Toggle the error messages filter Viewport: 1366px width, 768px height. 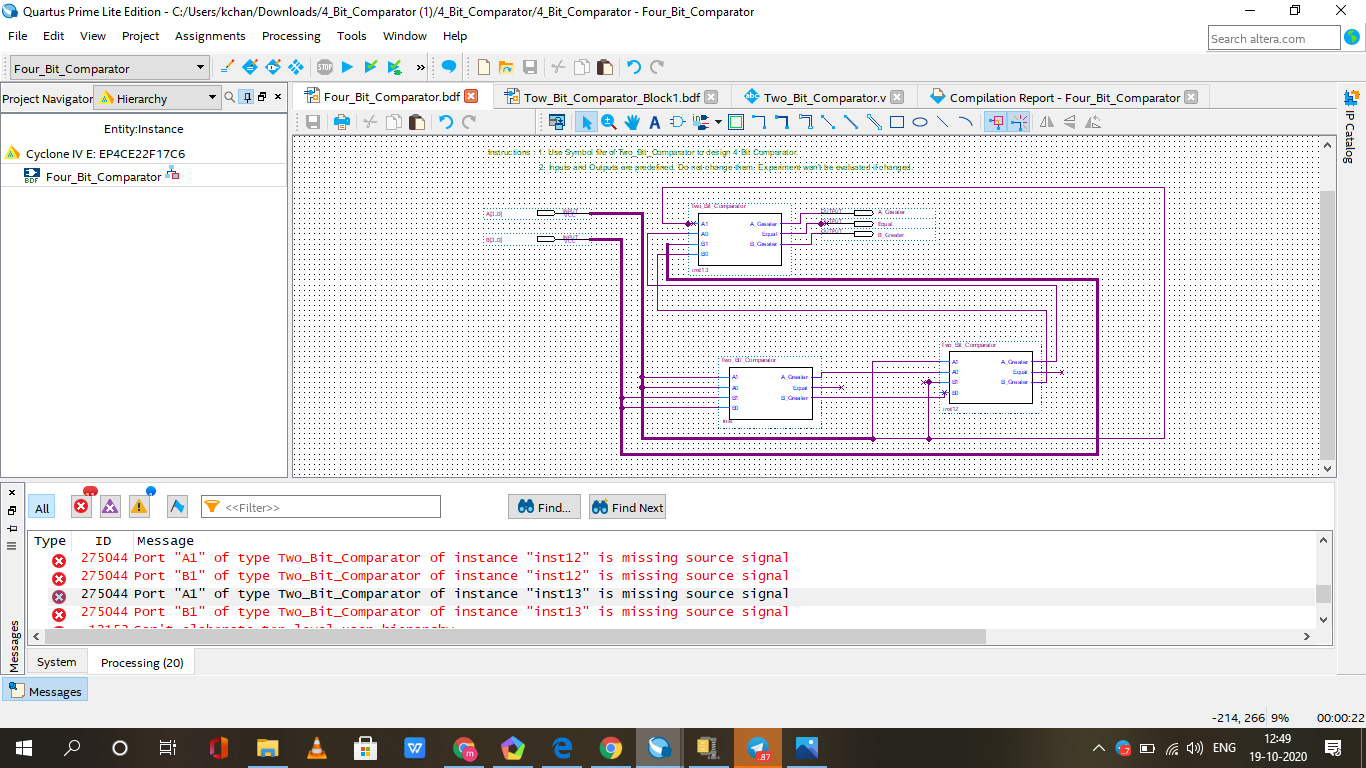81,507
